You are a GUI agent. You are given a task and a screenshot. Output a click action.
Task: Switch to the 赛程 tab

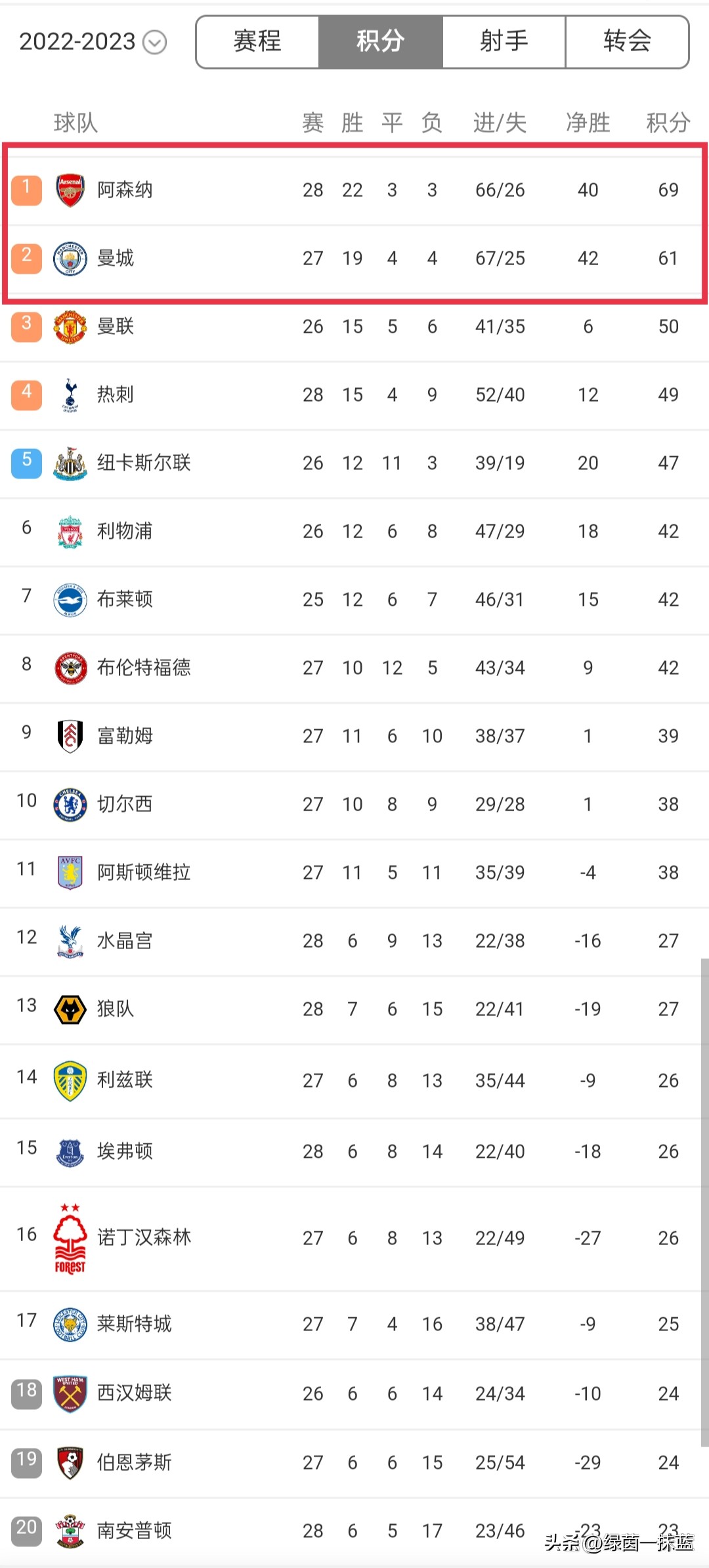[x=257, y=42]
